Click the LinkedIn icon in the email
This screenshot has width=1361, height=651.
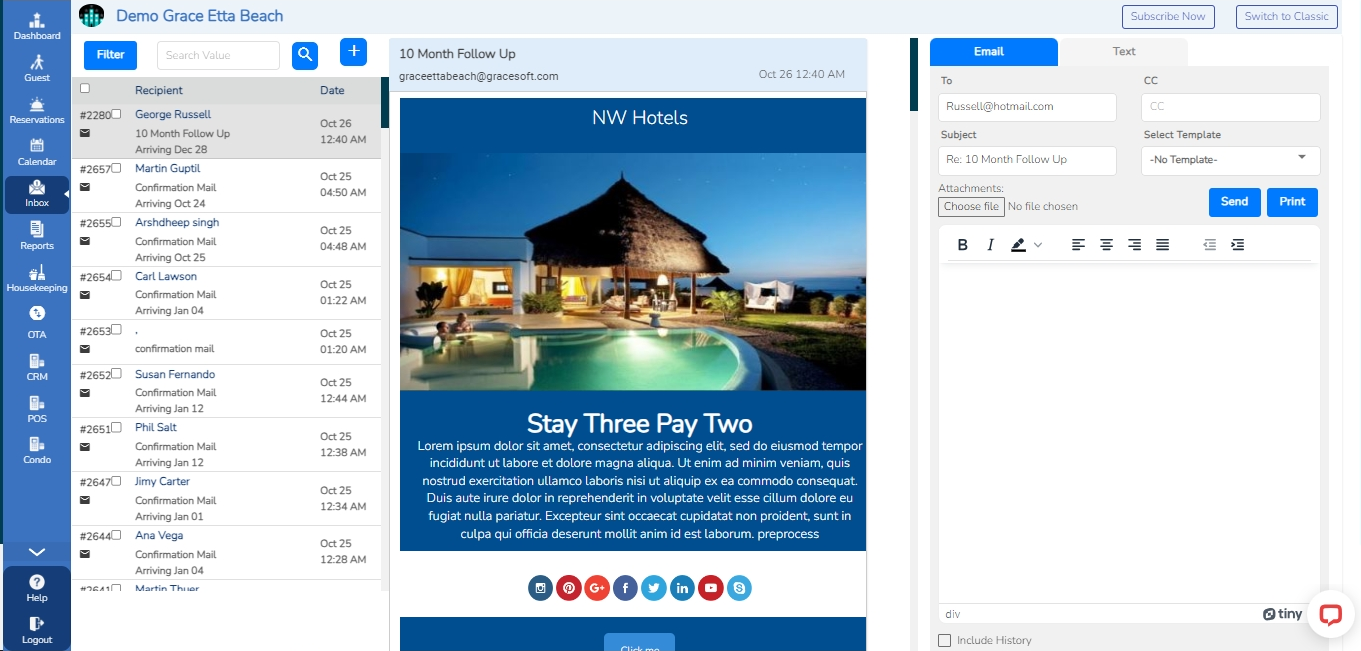tap(682, 588)
